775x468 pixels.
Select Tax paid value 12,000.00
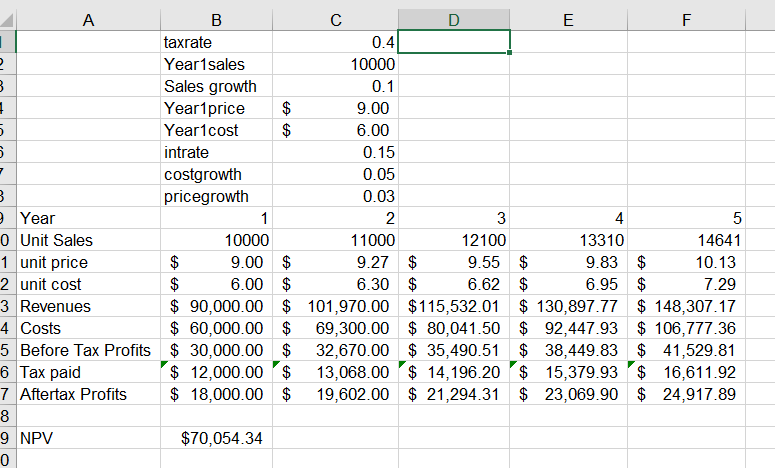pyautogui.click(x=216, y=372)
